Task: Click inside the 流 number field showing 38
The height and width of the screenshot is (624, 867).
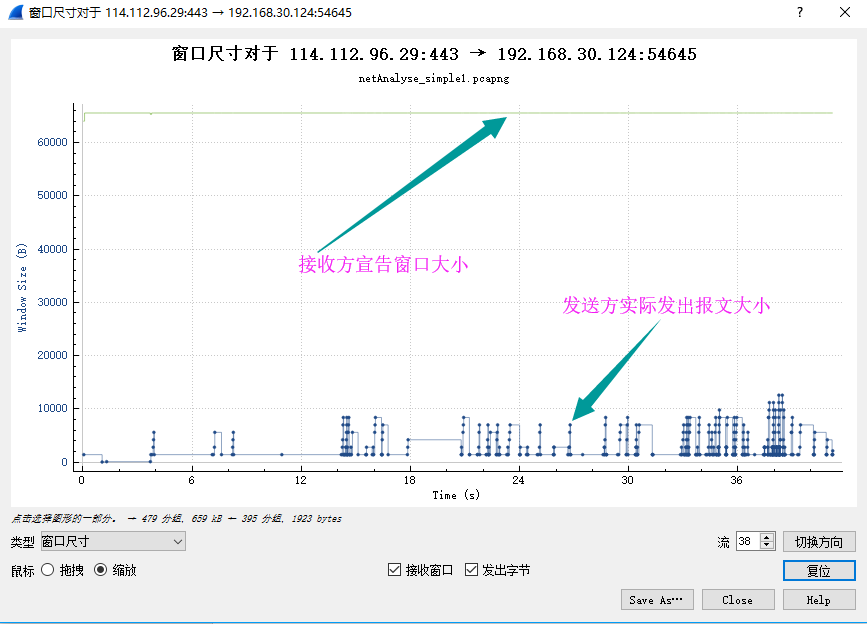Action: (x=748, y=541)
